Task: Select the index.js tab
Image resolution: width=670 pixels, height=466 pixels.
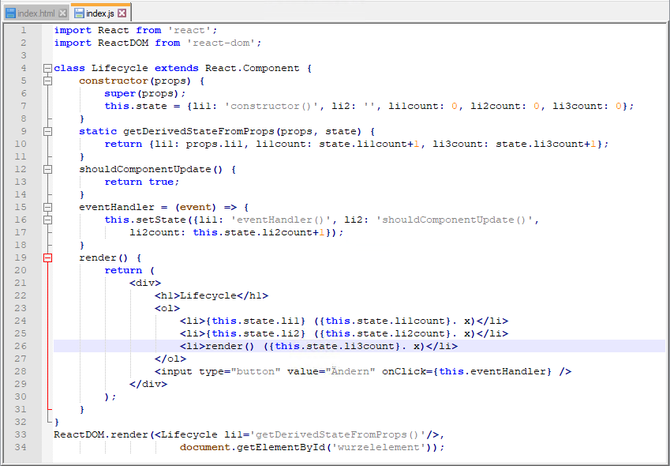Action: [100, 13]
